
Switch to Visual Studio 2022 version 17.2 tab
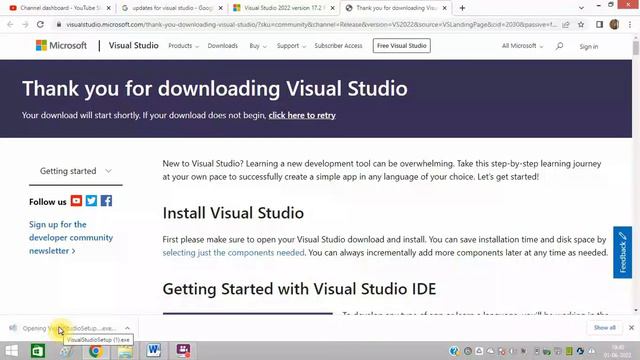[x=284, y=8]
